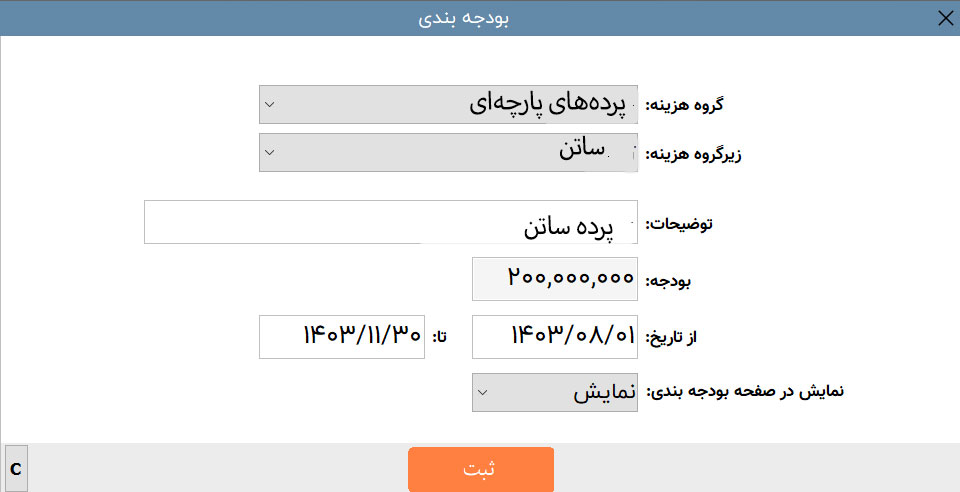
Task: Click the نمایش در صفحه بودجه بندی label
Action: [x=745, y=391]
